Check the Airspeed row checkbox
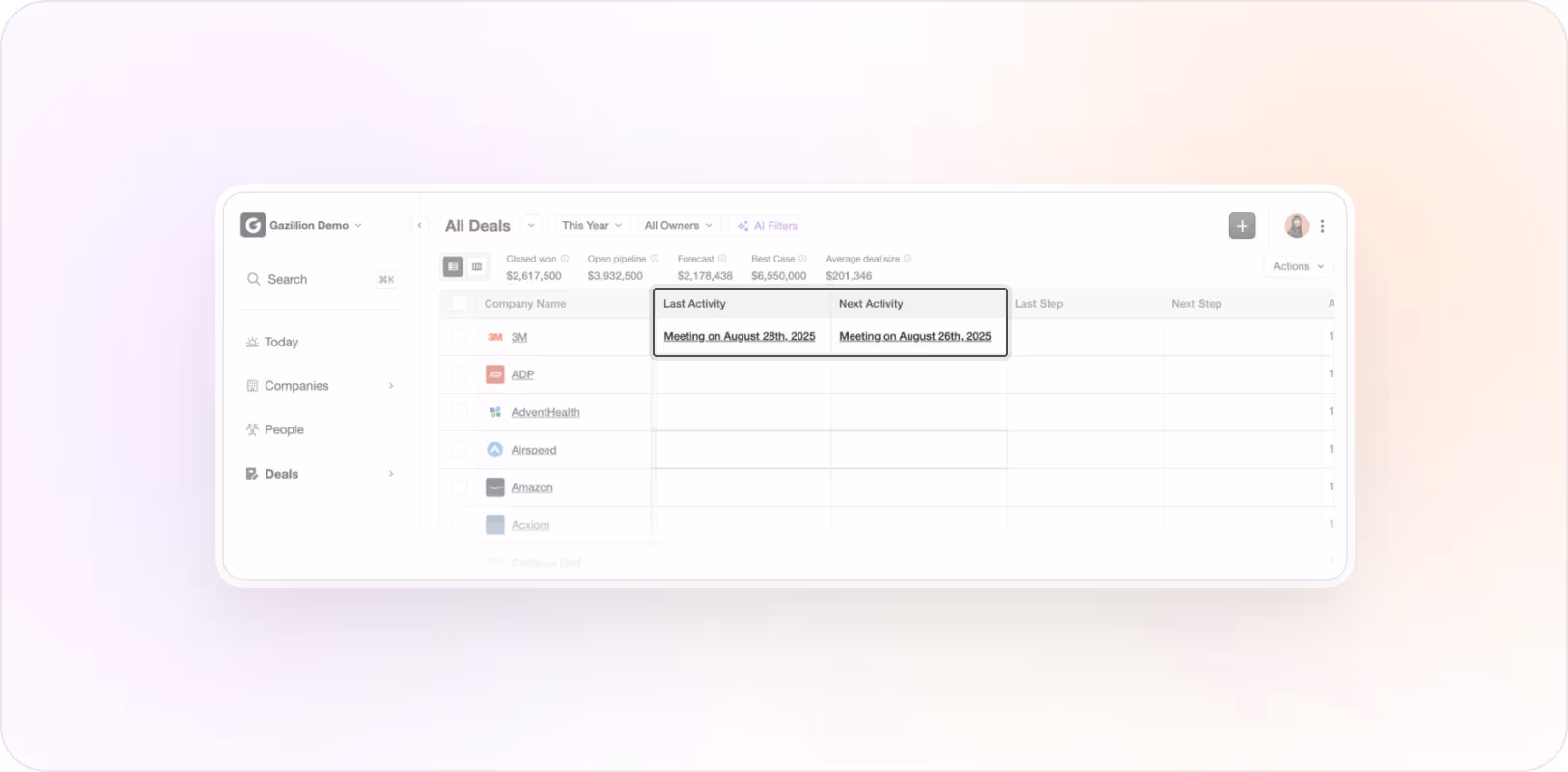 pyautogui.click(x=460, y=450)
